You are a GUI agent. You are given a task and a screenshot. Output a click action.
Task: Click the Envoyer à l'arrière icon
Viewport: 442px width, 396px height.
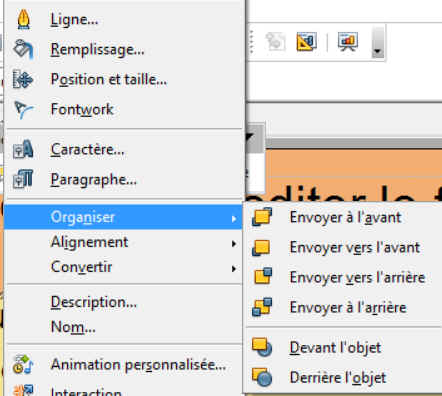pos(262,307)
